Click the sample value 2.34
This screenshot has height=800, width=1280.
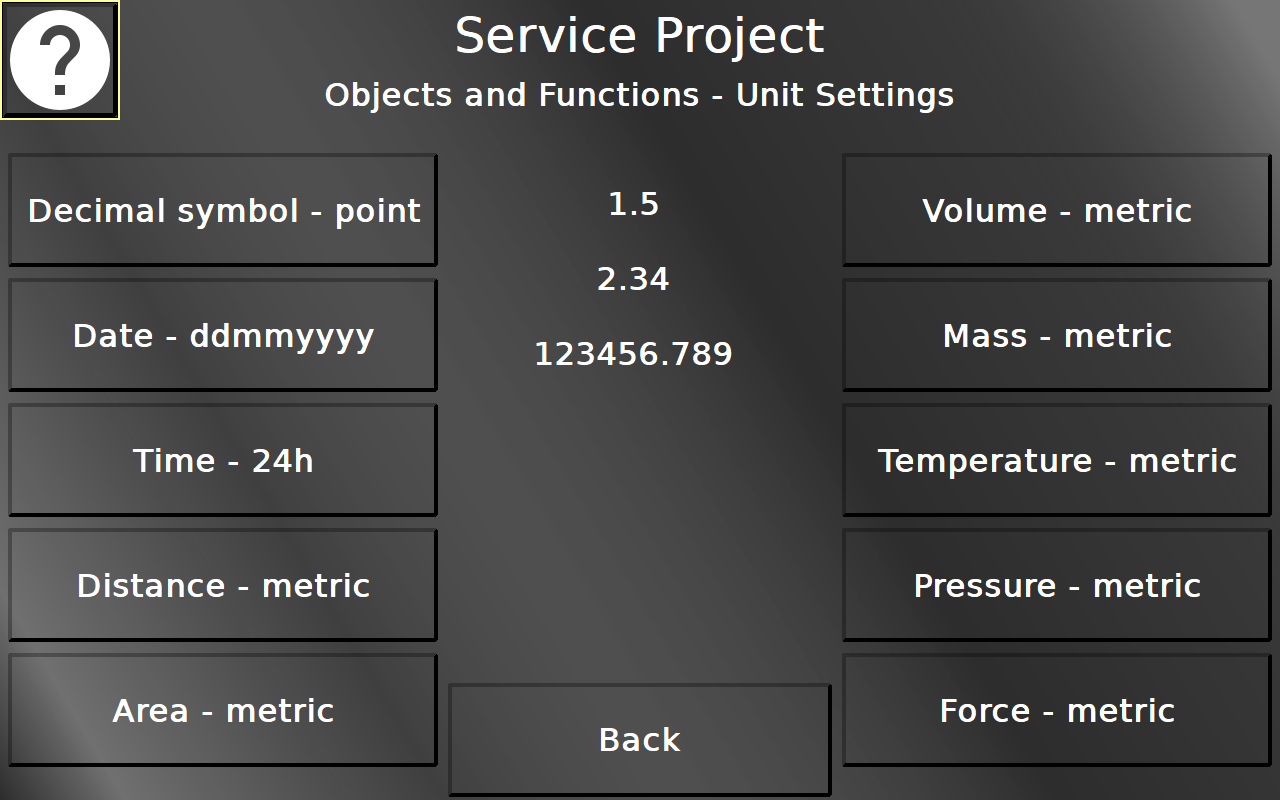pos(633,279)
